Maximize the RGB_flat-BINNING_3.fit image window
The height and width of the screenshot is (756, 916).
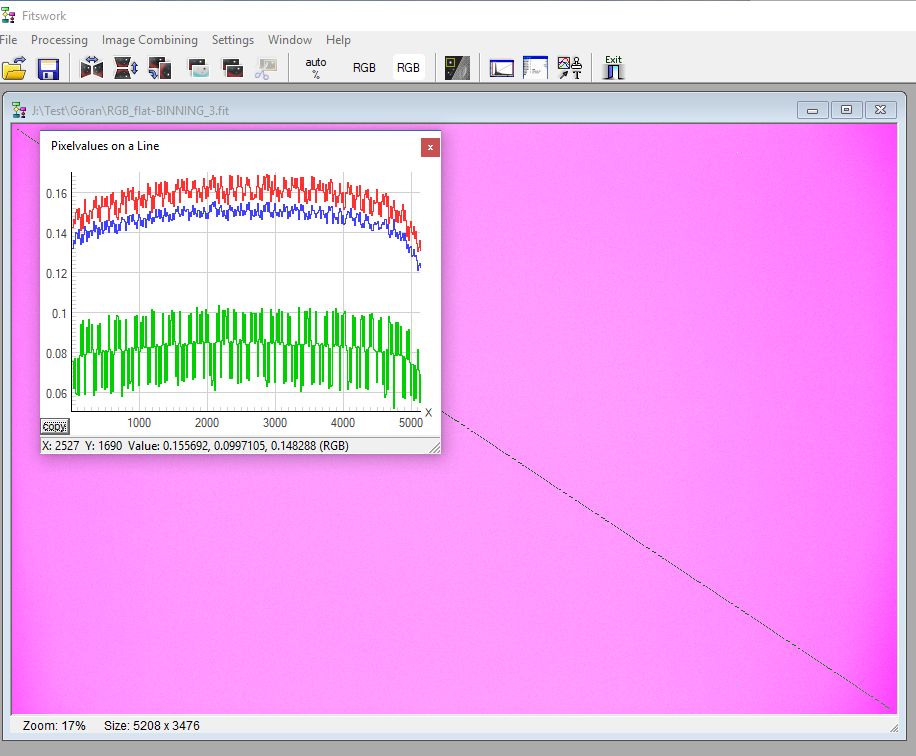point(846,110)
